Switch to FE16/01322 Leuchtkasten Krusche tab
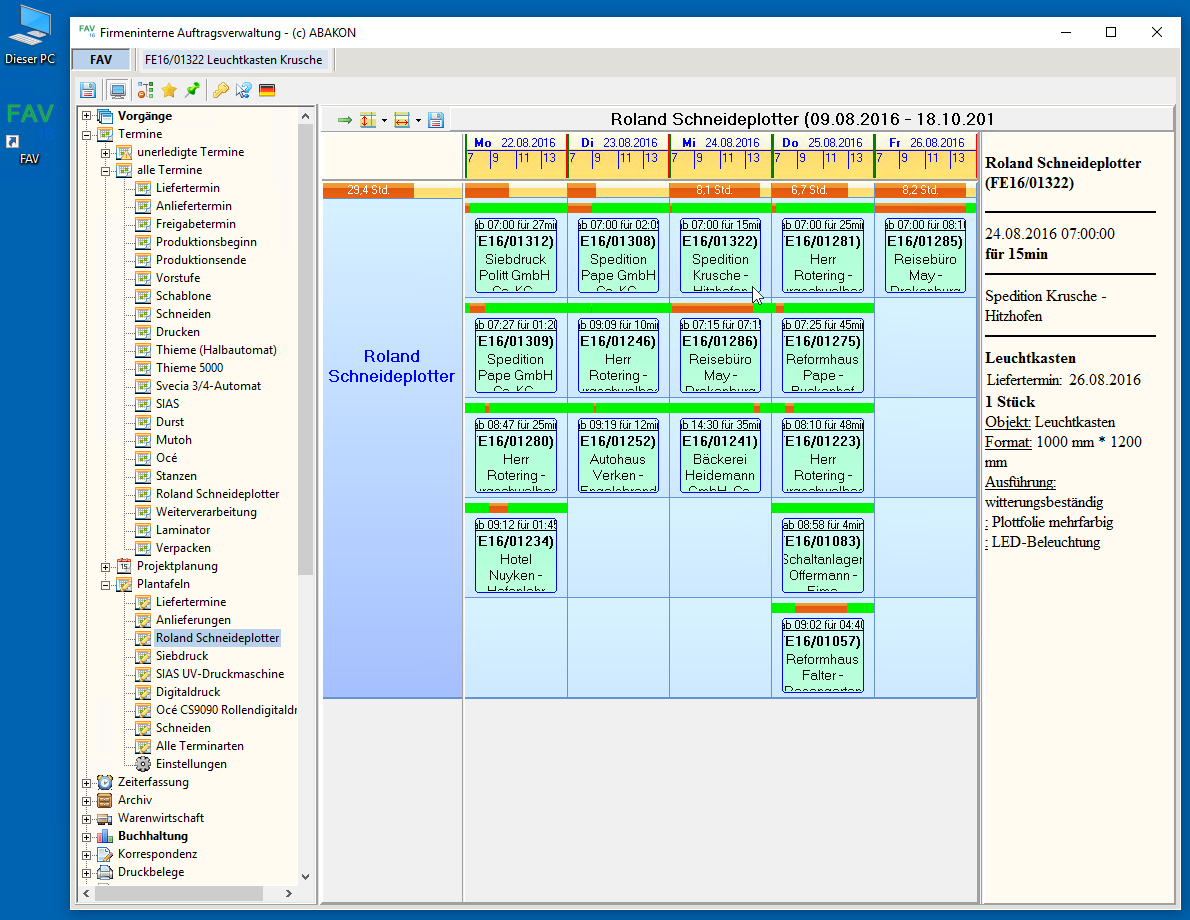This screenshot has width=1190, height=920. [234, 59]
